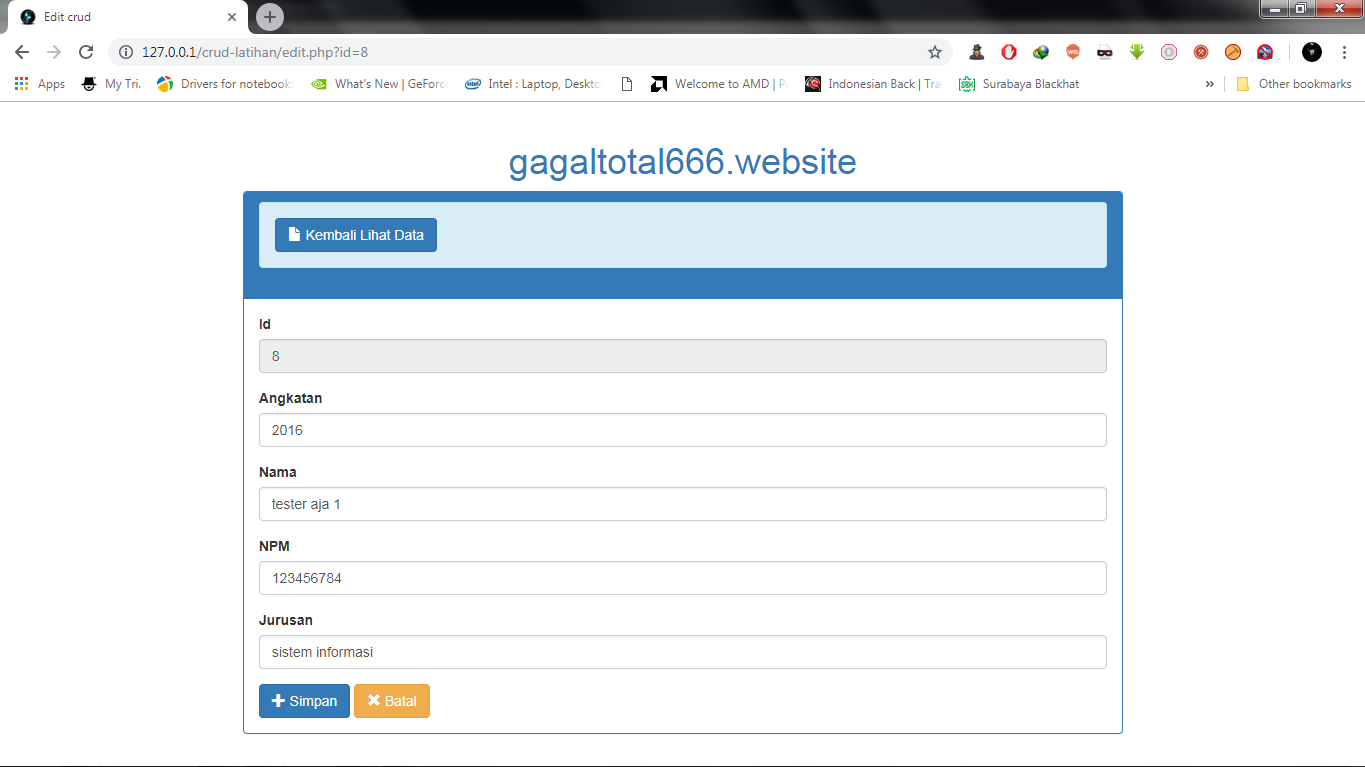Click the orange WS extension icon
Image resolution: width=1365 pixels, height=767 pixels.
tap(1073, 52)
